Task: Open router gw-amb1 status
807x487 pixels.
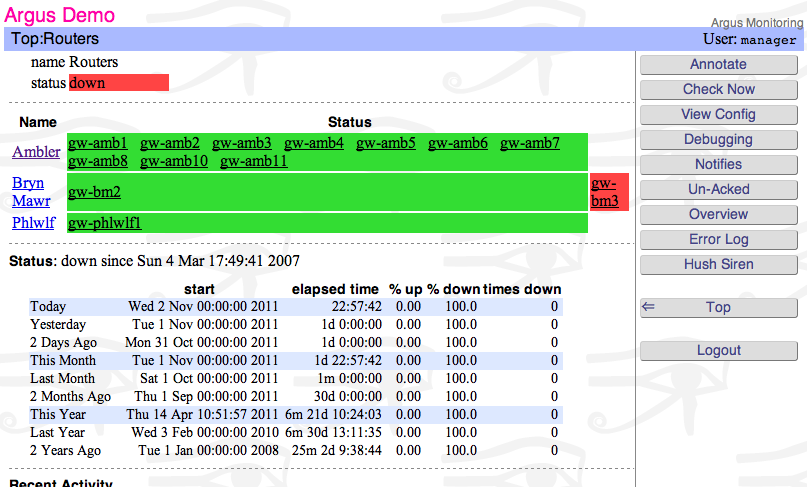Action: 98,143
